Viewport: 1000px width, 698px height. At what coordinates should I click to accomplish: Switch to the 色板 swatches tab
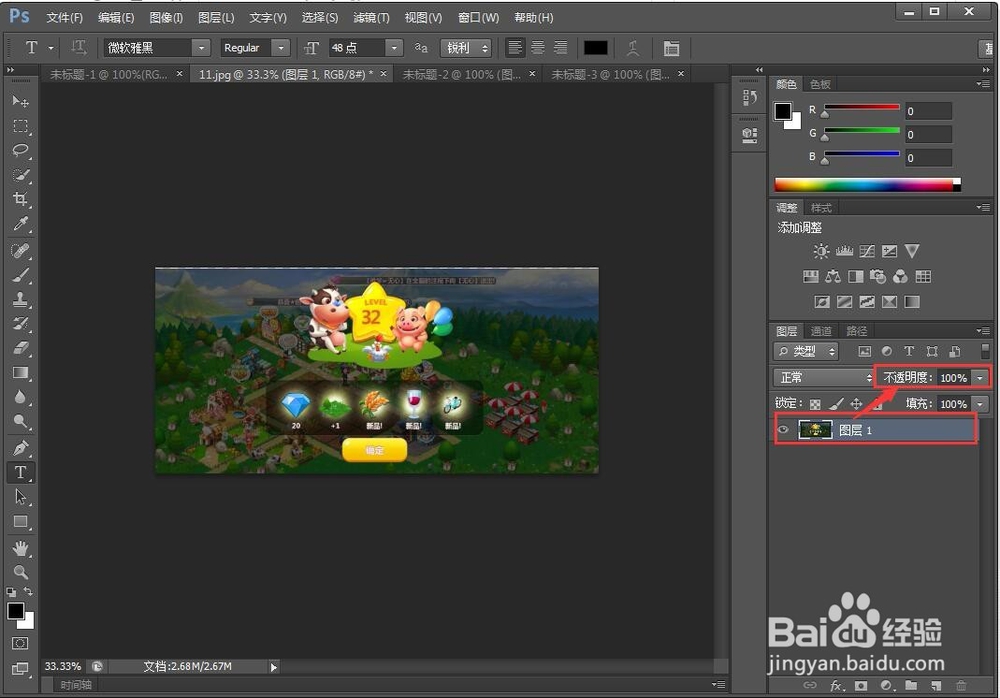[x=820, y=84]
